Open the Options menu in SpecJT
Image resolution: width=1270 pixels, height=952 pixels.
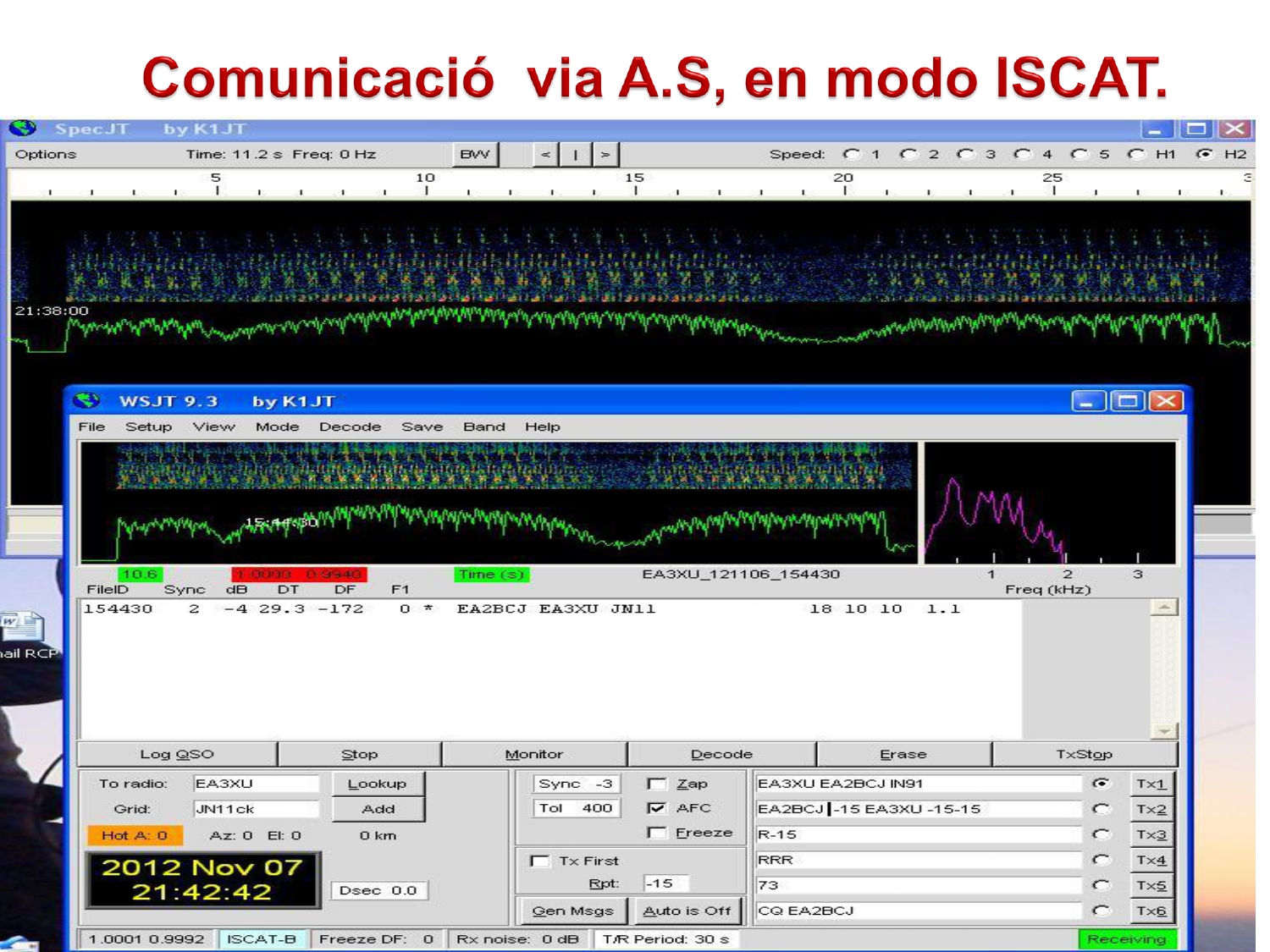point(46,154)
